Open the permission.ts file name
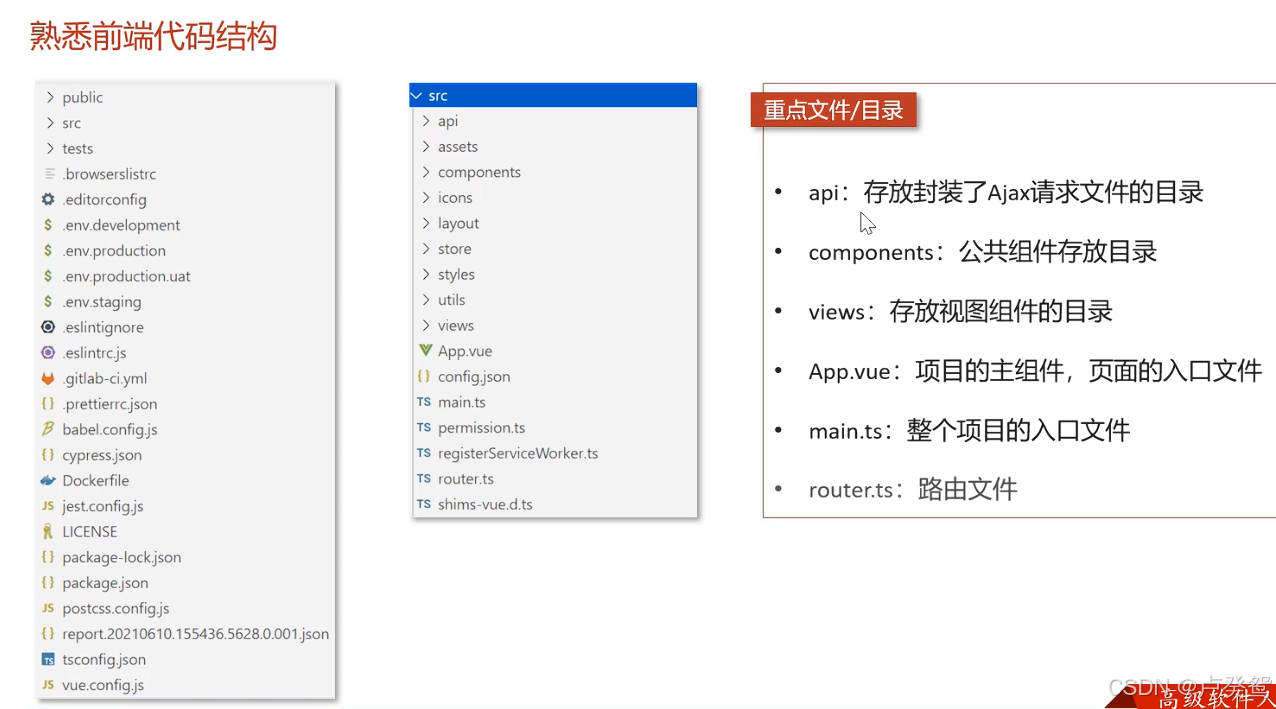 [x=482, y=428]
